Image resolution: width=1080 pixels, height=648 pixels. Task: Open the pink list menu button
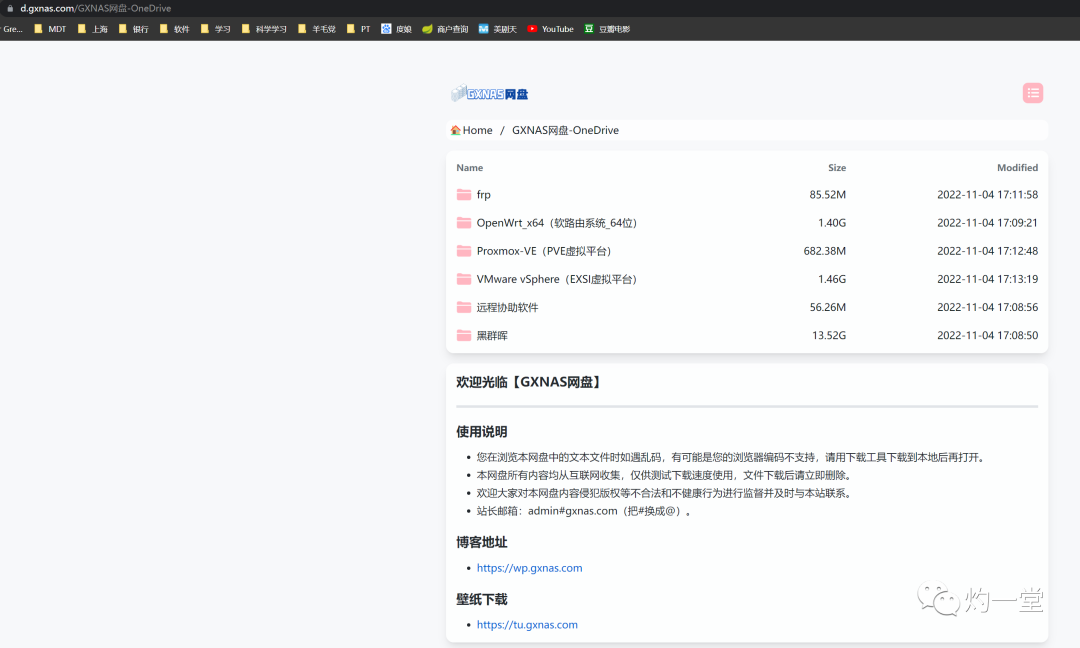(x=1033, y=93)
